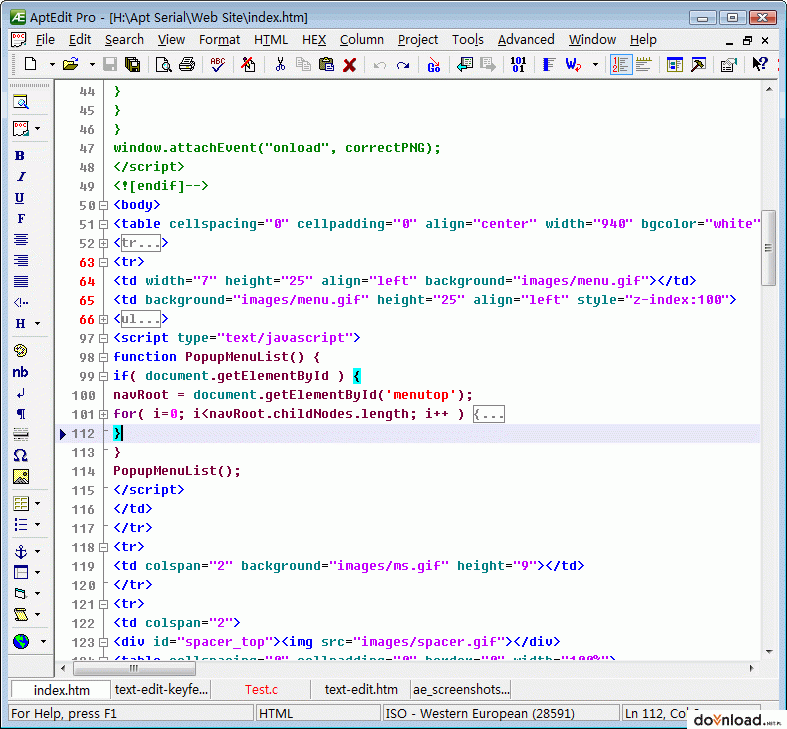787x729 pixels.
Task: Switch to the Test.c document tab
Action: (261, 689)
